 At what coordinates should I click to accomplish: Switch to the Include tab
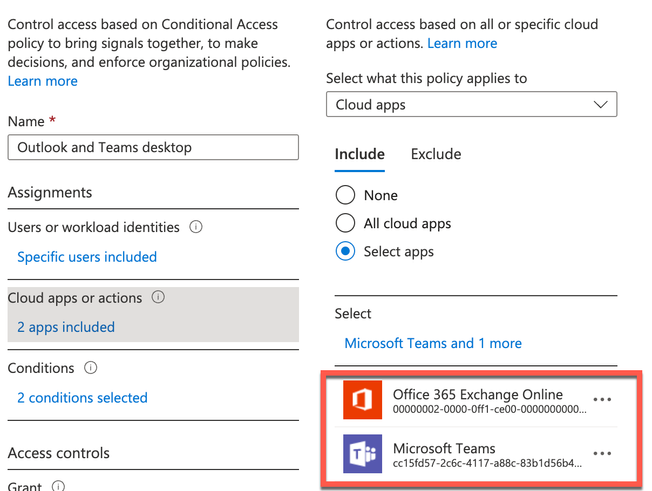click(x=360, y=154)
